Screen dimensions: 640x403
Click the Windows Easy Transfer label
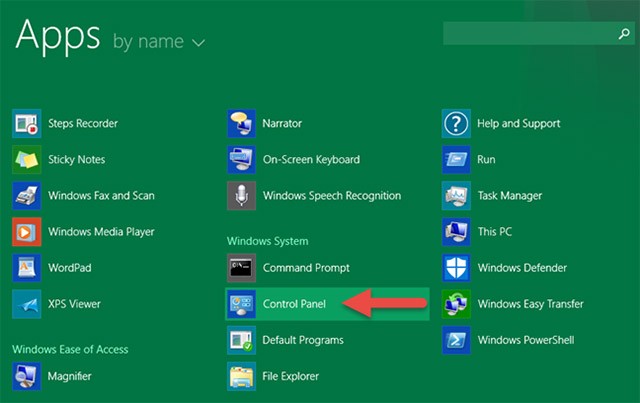(530, 304)
